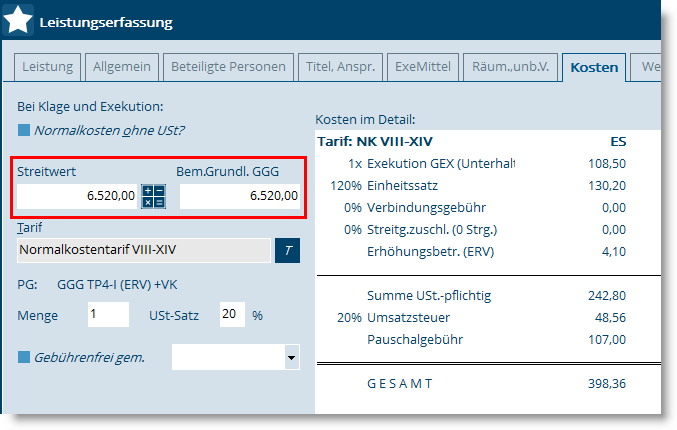Click into the Streitwert input field
This screenshot has width=677, height=430.
tap(78, 196)
